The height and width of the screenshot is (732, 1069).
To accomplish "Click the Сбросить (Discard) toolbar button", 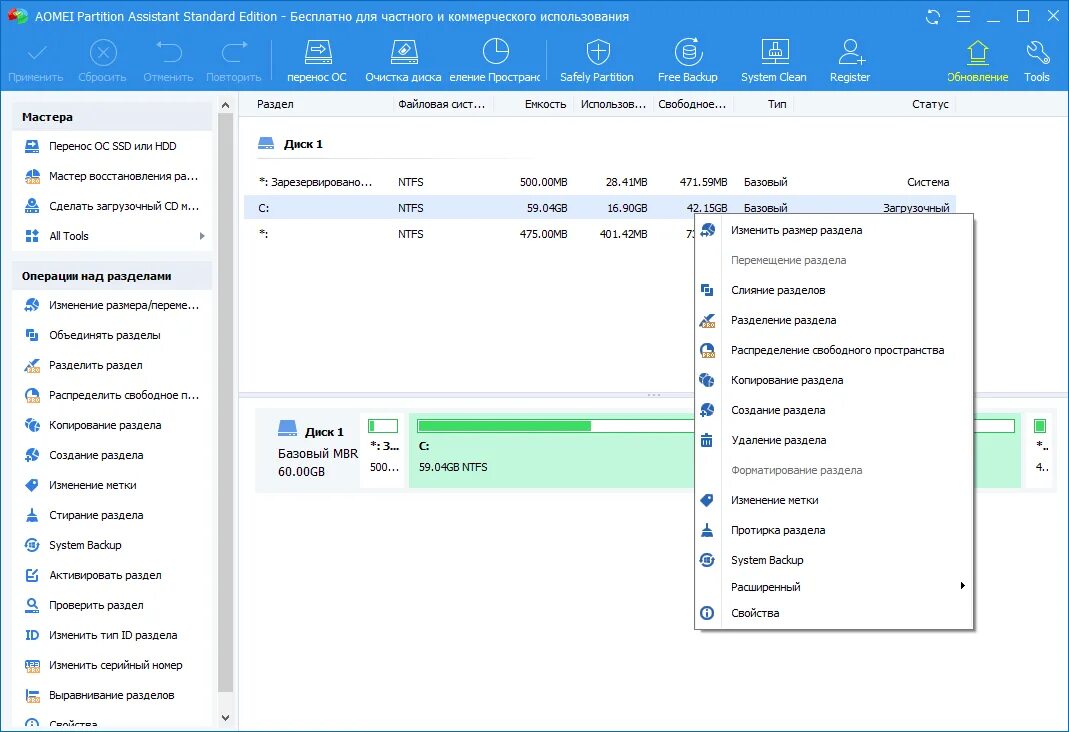I will [x=102, y=61].
